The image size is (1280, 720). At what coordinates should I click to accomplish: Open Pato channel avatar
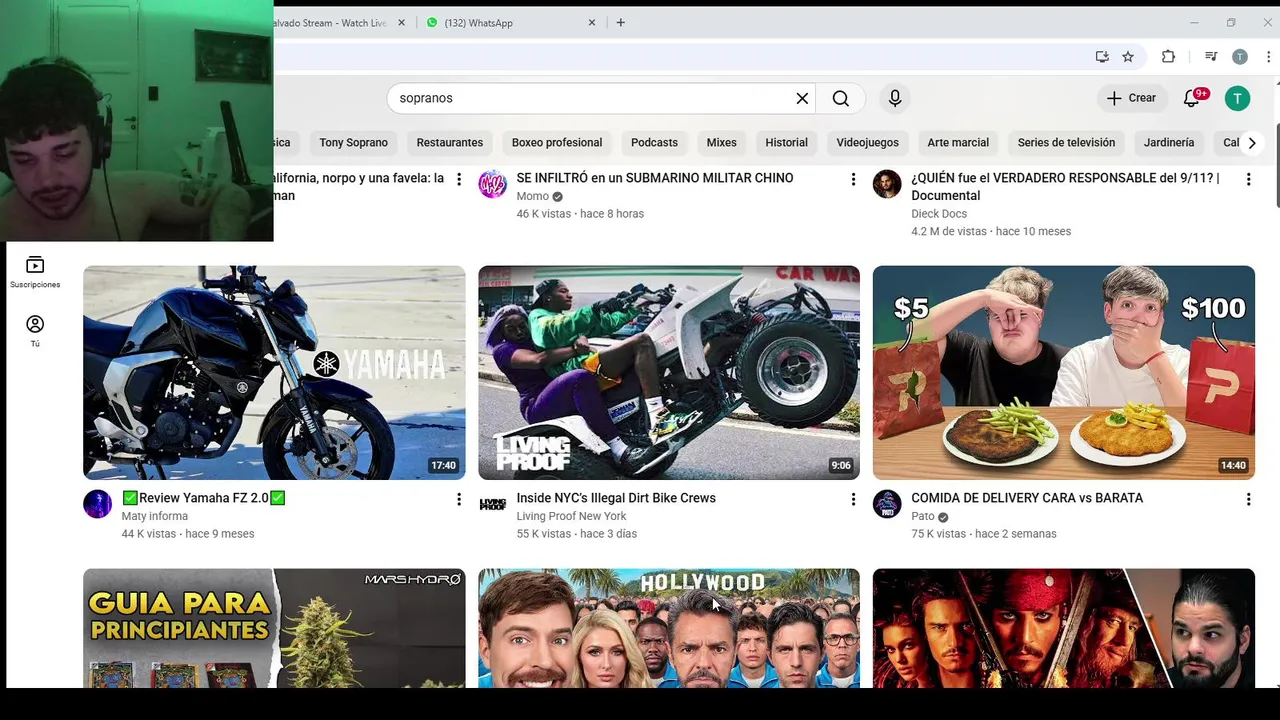coord(887,504)
